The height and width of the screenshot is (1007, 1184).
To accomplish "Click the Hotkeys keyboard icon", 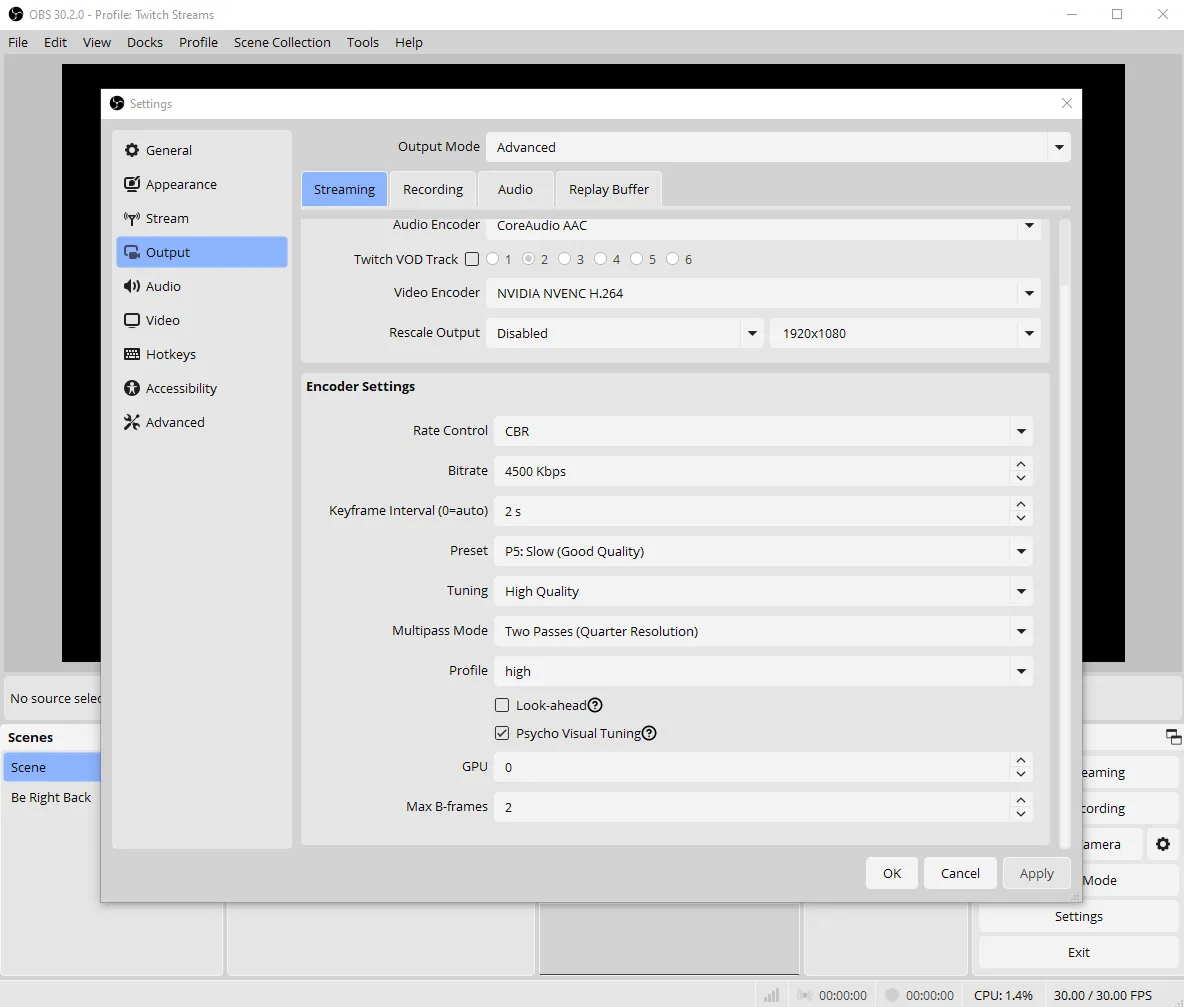I will 132,354.
